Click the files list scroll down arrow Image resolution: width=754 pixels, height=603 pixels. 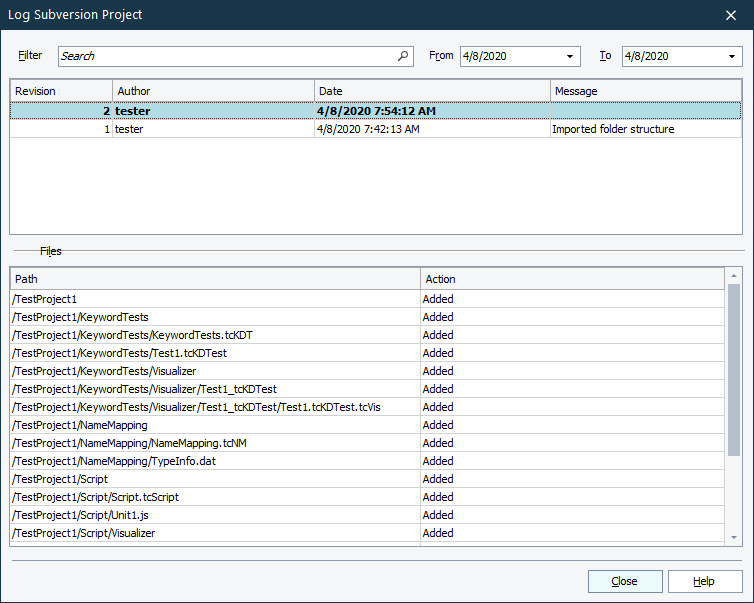(x=735, y=538)
